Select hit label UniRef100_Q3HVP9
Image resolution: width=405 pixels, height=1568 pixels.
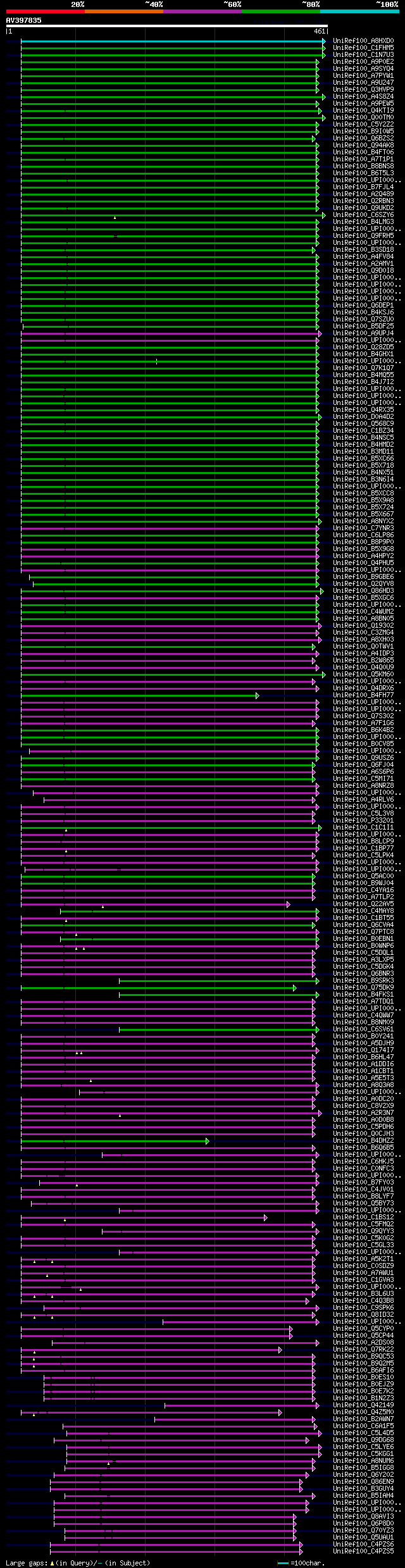[363, 90]
